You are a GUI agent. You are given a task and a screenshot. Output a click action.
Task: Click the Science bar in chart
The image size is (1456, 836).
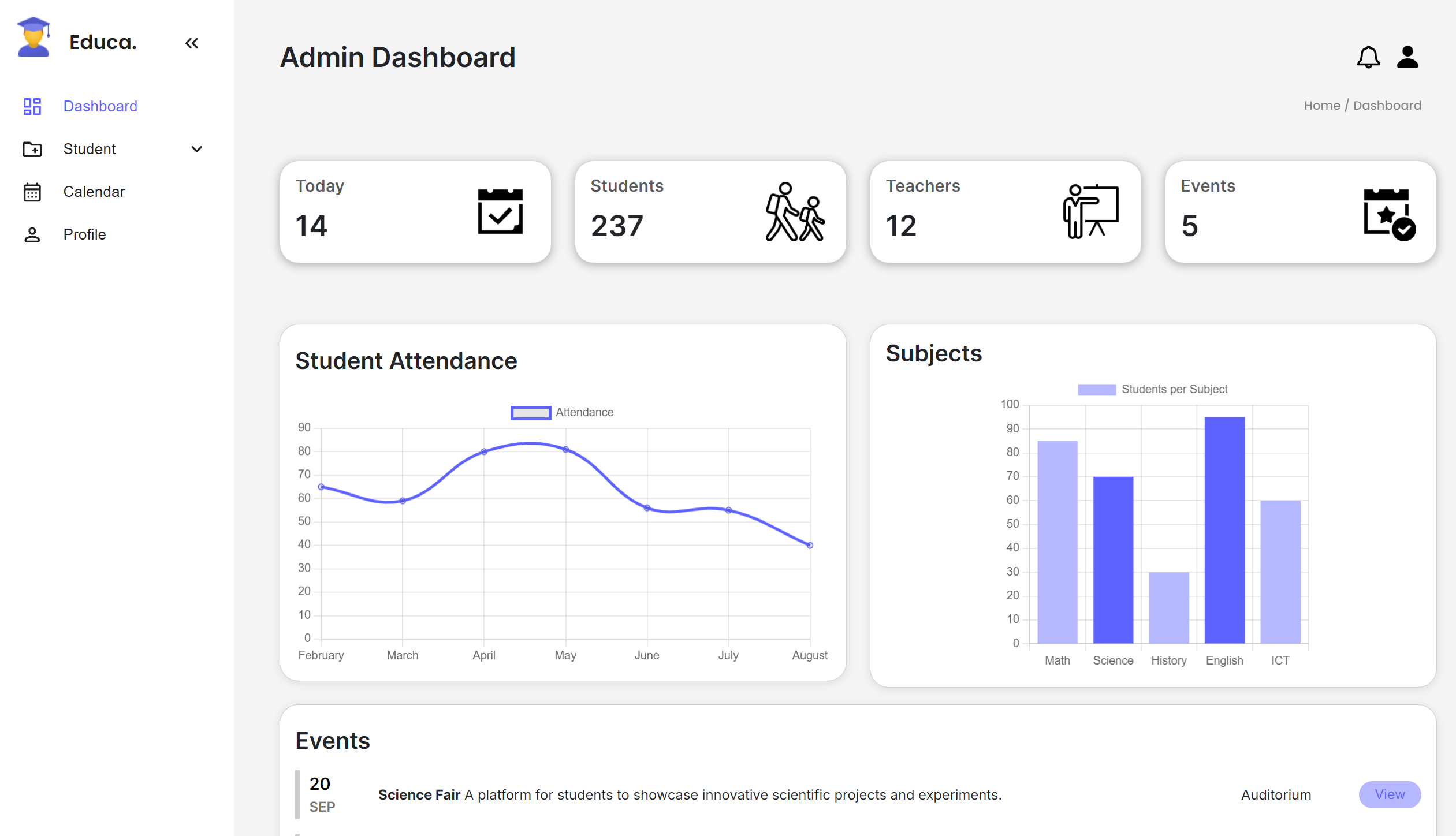pos(1112,559)
